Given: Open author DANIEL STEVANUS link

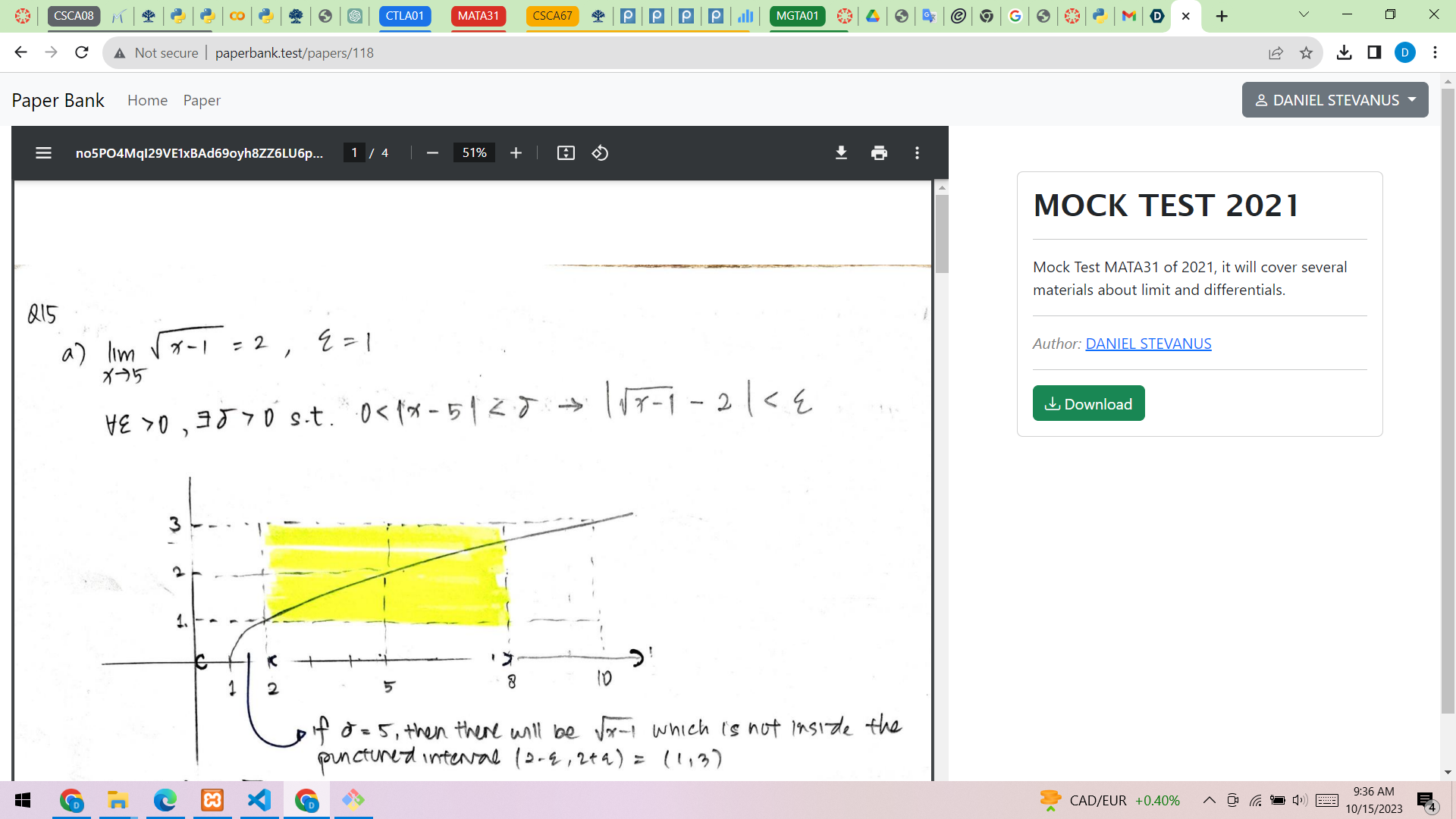Looking at the screenshot, I should click(x=1148, y=344).
